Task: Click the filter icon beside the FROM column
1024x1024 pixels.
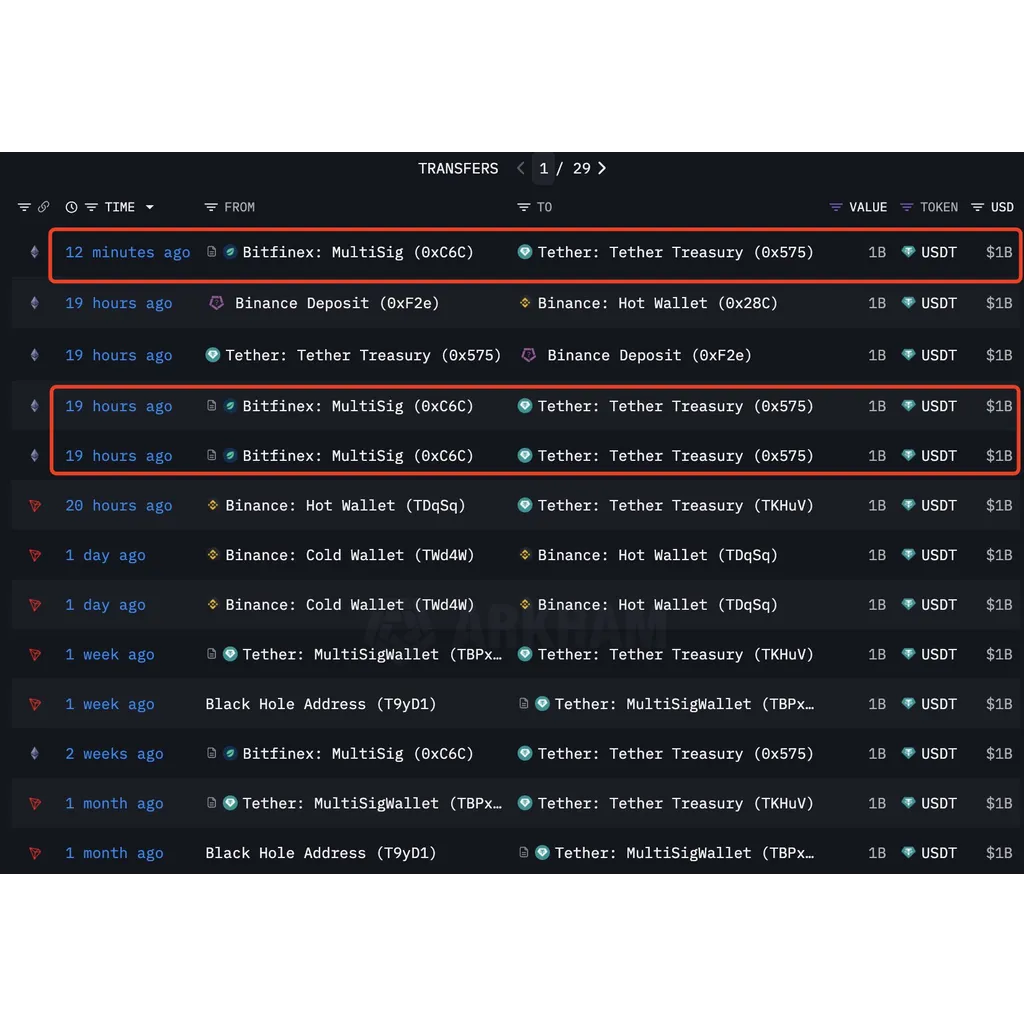Action: tap(210, 207)
